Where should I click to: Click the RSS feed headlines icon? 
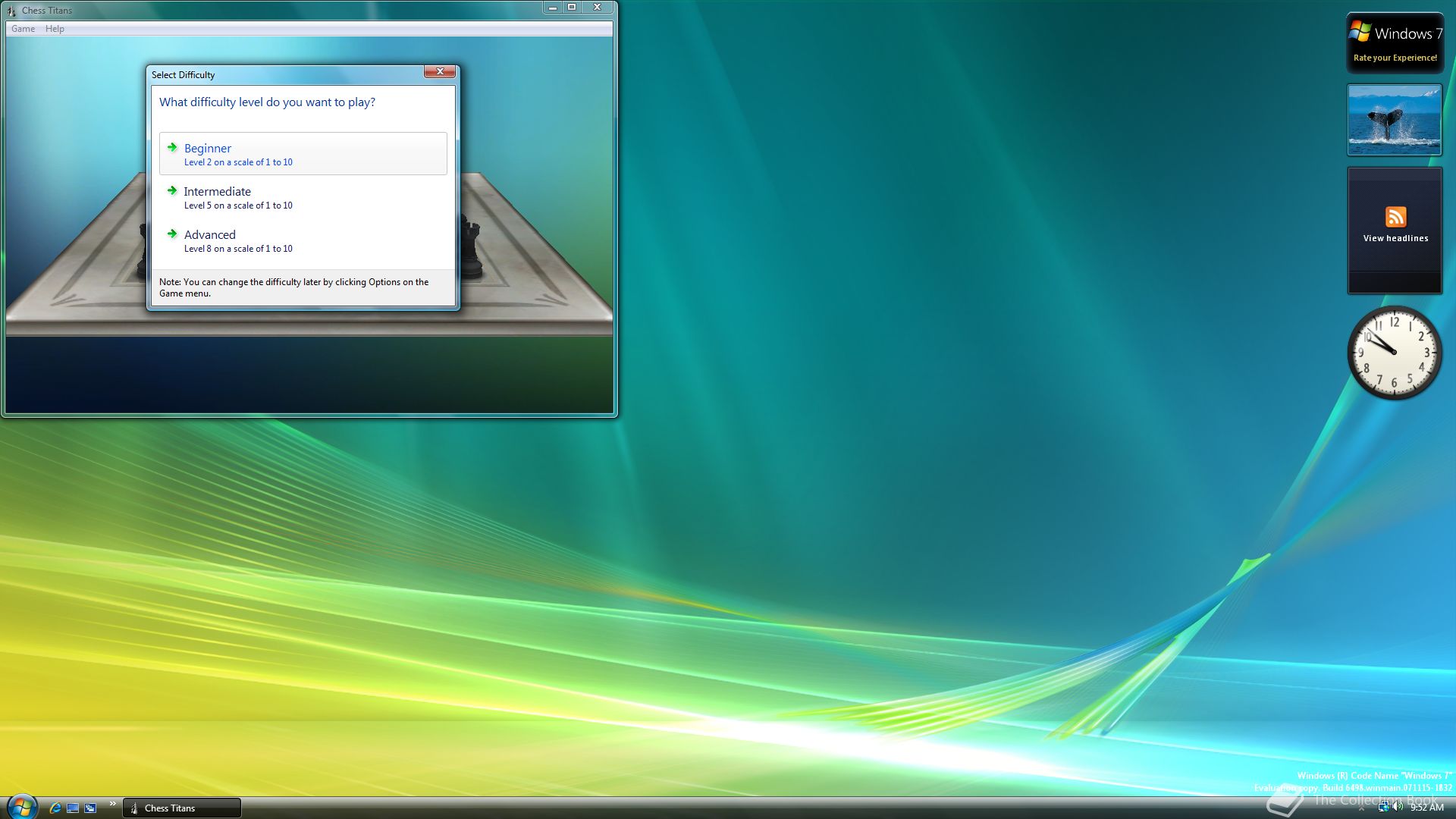tap(1395, 217)
